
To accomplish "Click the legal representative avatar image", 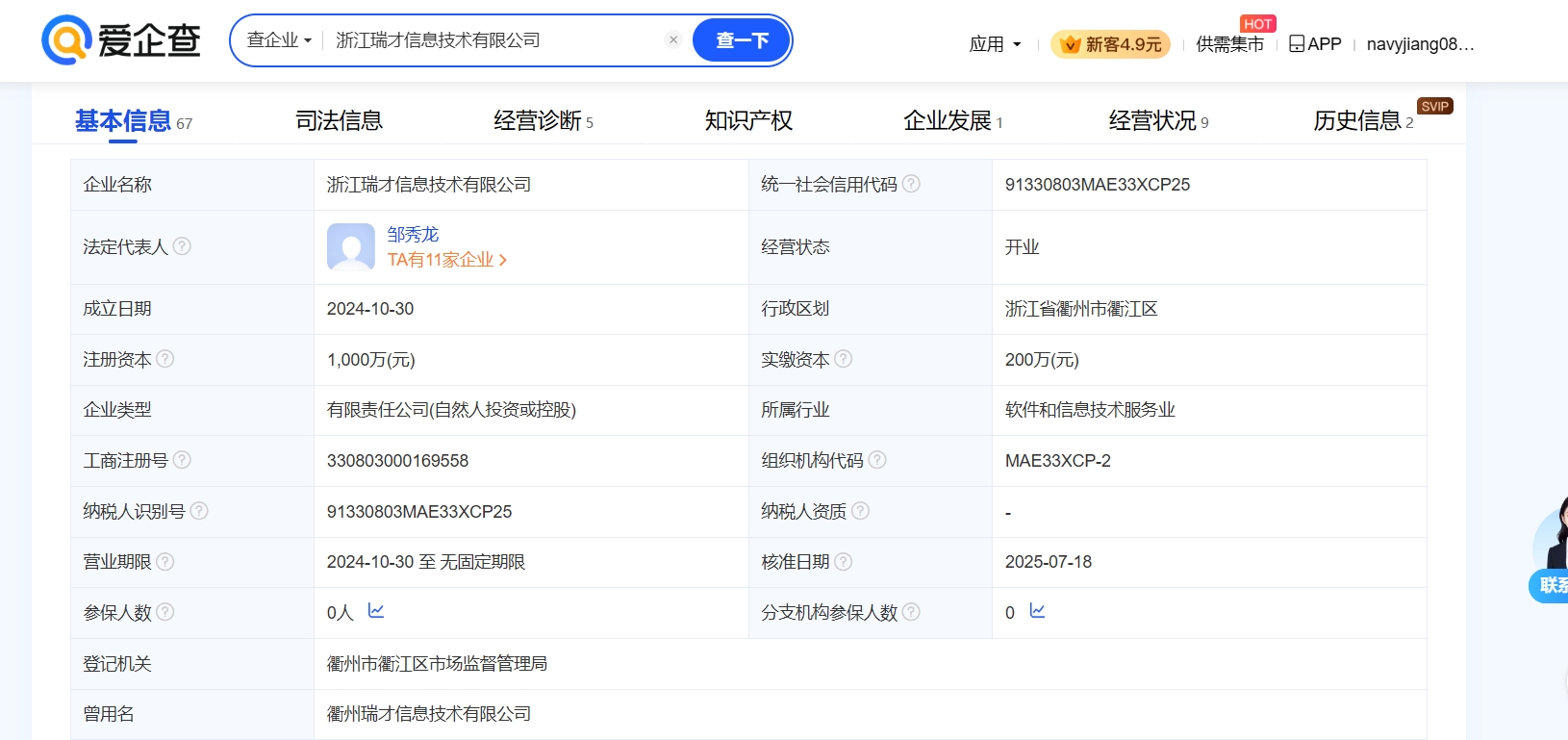I will [351, 247].
